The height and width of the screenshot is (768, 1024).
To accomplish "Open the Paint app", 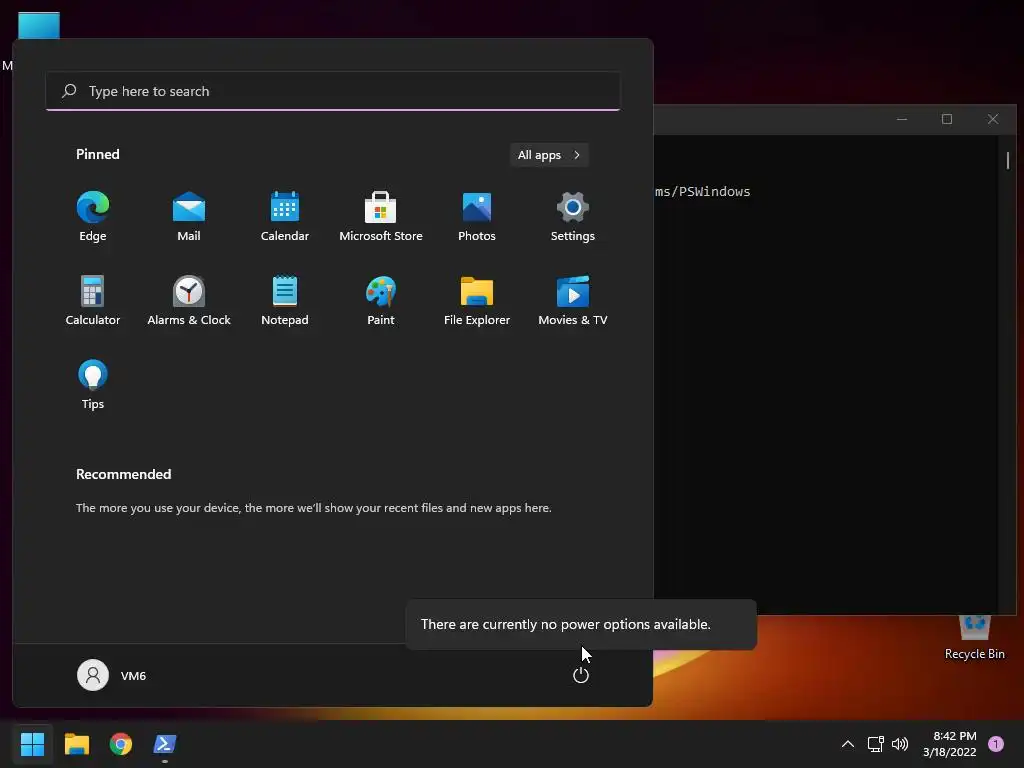I will tap(381, 300).
